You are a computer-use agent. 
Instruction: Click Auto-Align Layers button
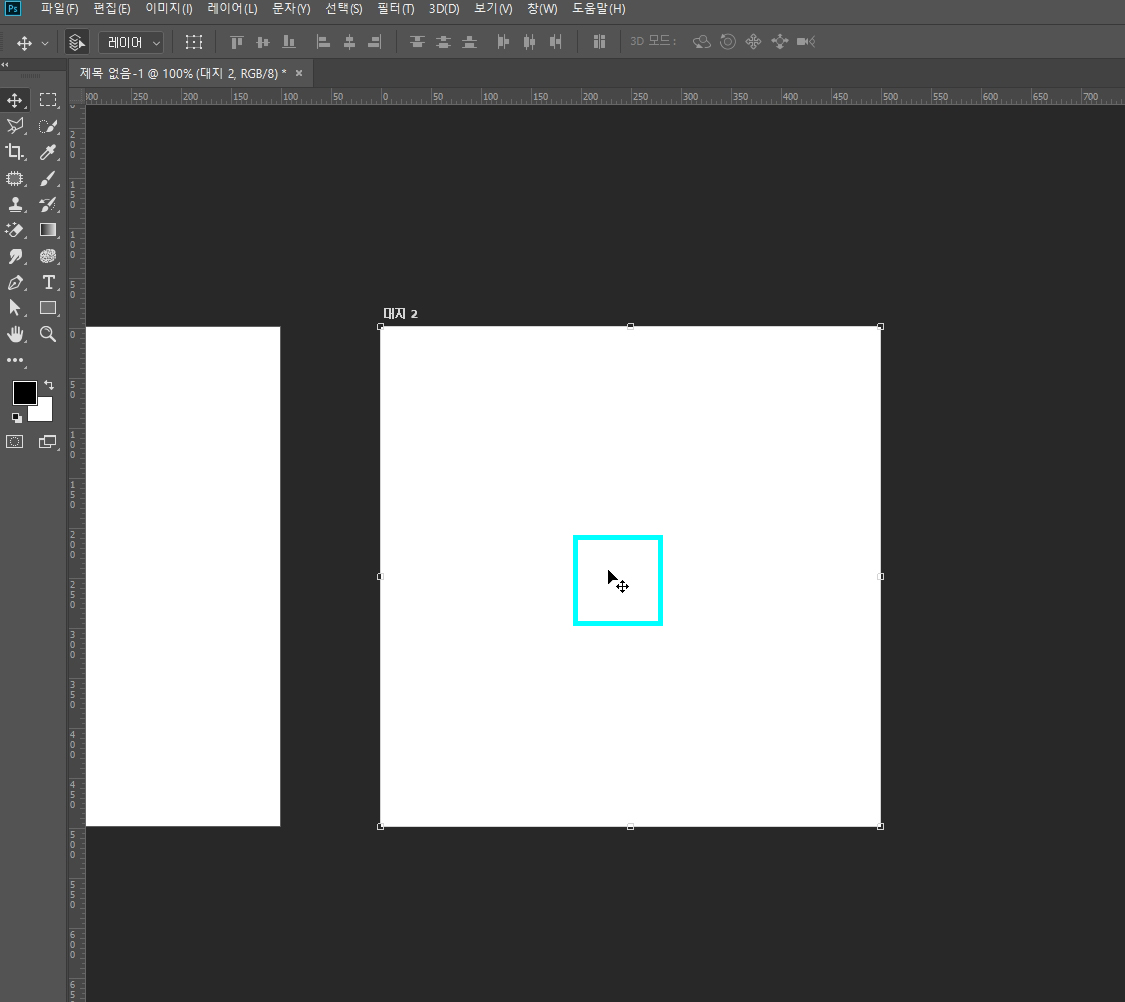599,42
